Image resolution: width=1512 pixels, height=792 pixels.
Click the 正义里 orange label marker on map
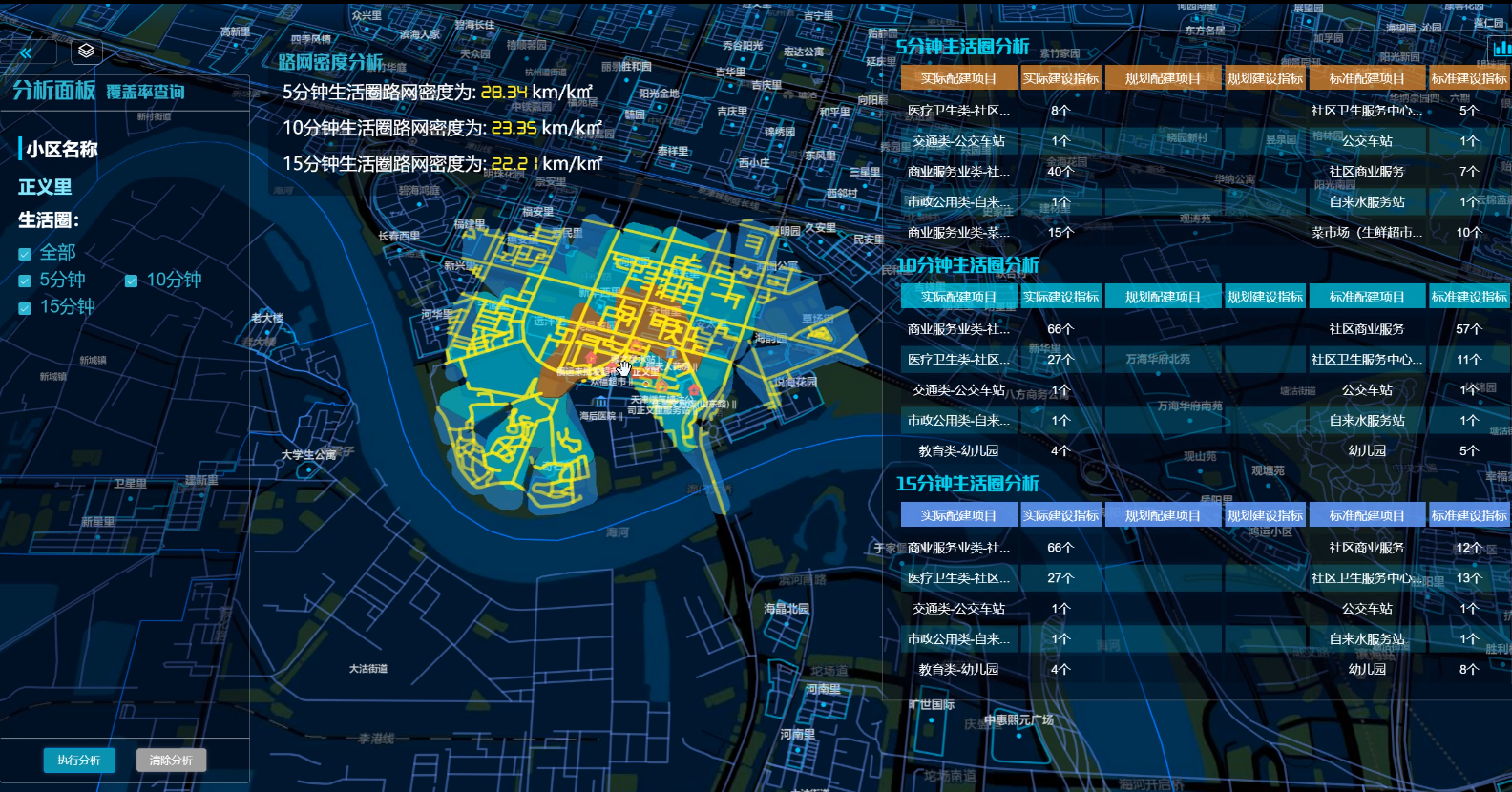pyautogui.click(x=644, y=371)
